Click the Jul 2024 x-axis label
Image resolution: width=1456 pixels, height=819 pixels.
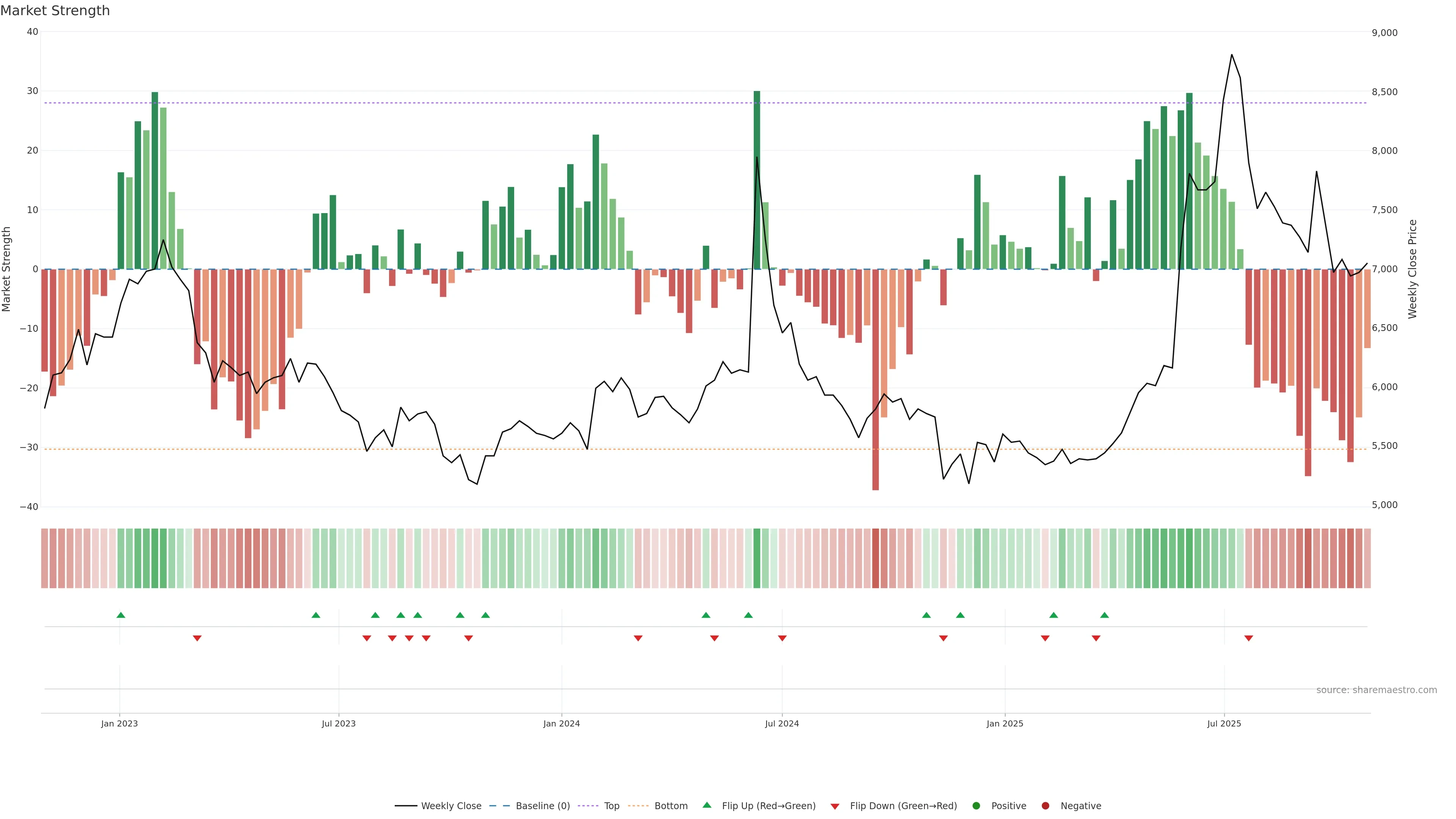[x=782, y=723]
